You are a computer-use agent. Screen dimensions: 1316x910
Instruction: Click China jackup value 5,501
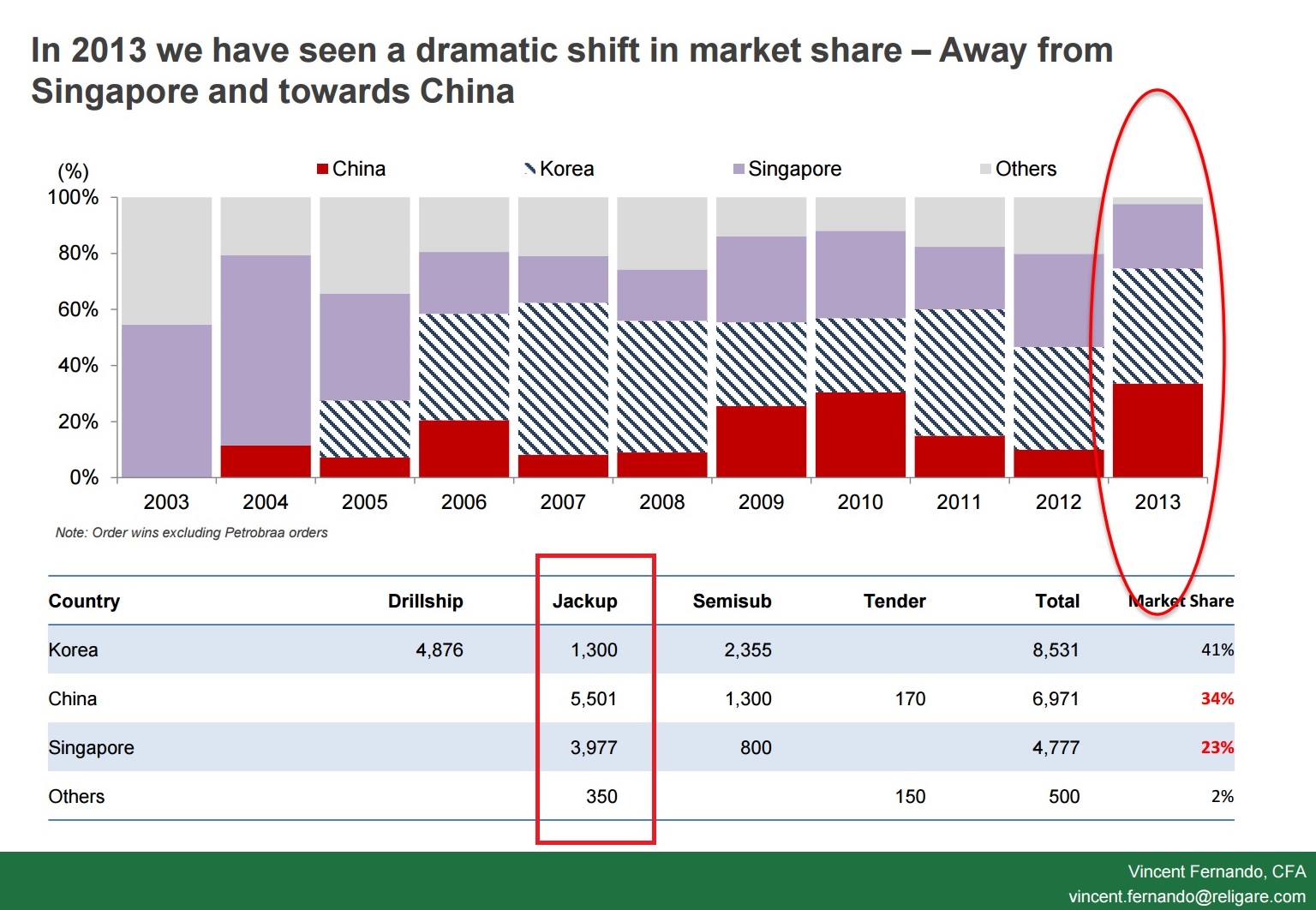(594, 698)
